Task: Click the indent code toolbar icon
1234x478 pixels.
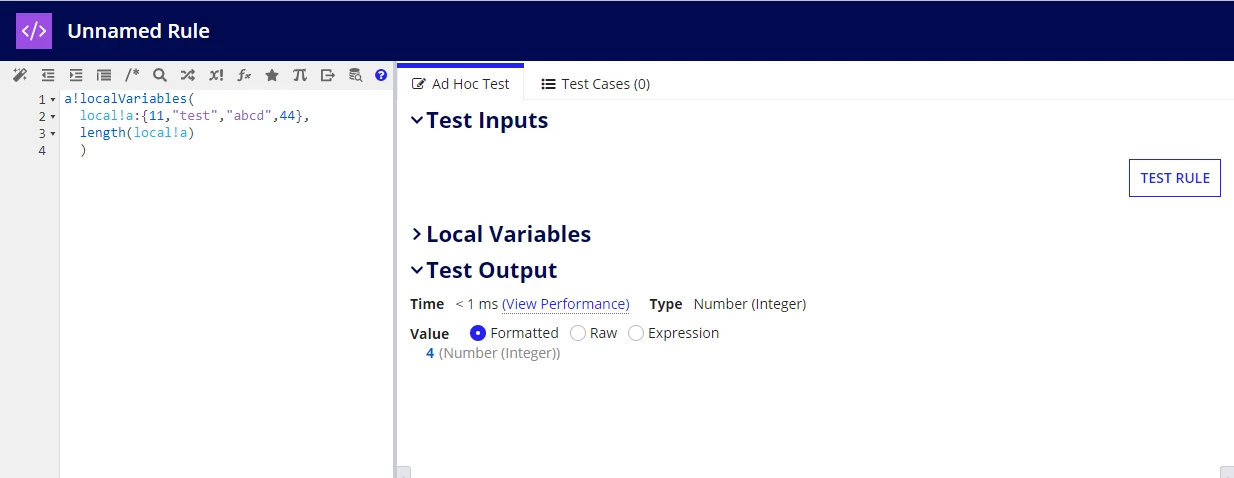Action: (76, 75)
